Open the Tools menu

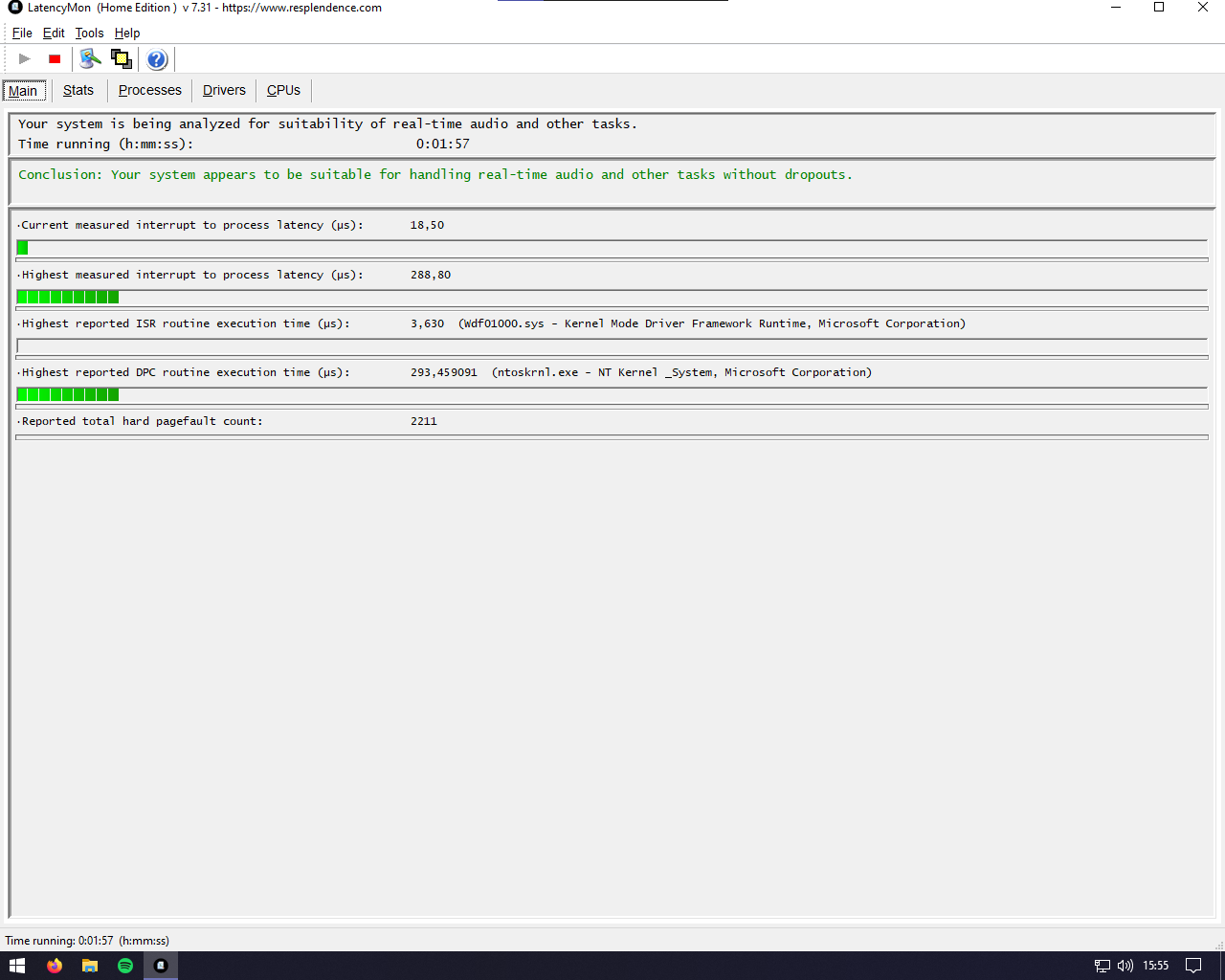89,33
